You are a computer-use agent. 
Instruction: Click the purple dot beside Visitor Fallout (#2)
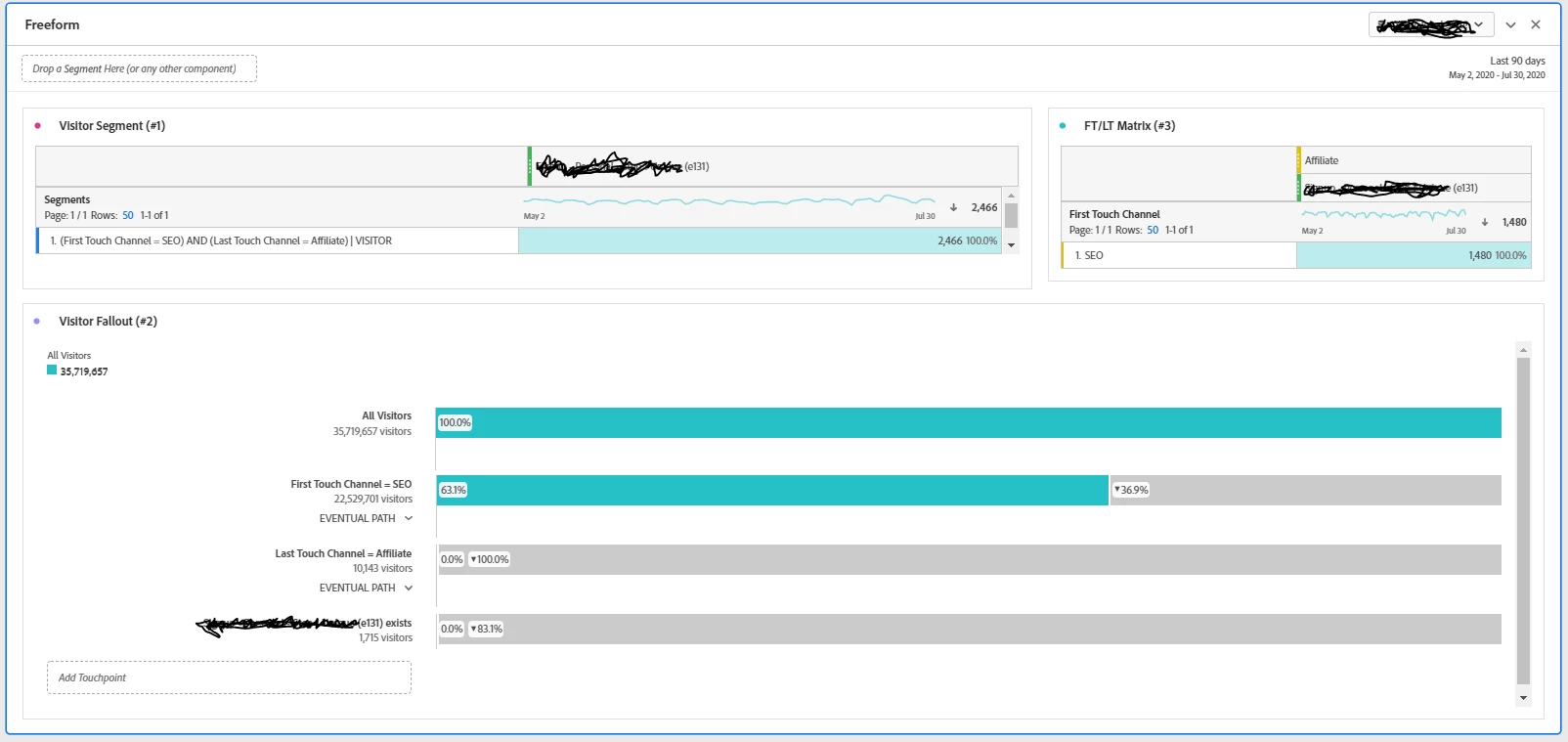click(x=37, y=321)
